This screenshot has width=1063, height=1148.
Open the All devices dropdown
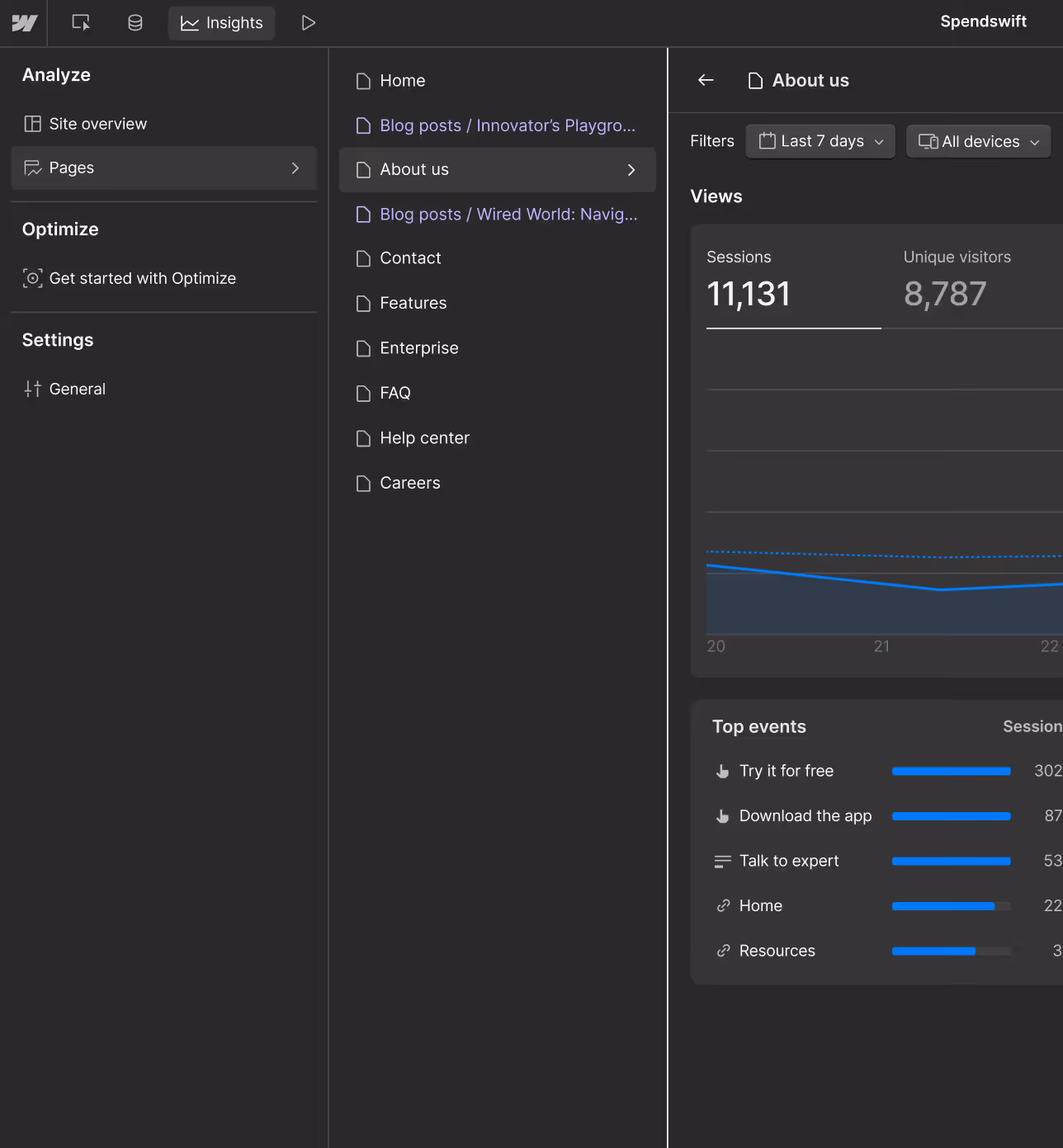point(979,141)
